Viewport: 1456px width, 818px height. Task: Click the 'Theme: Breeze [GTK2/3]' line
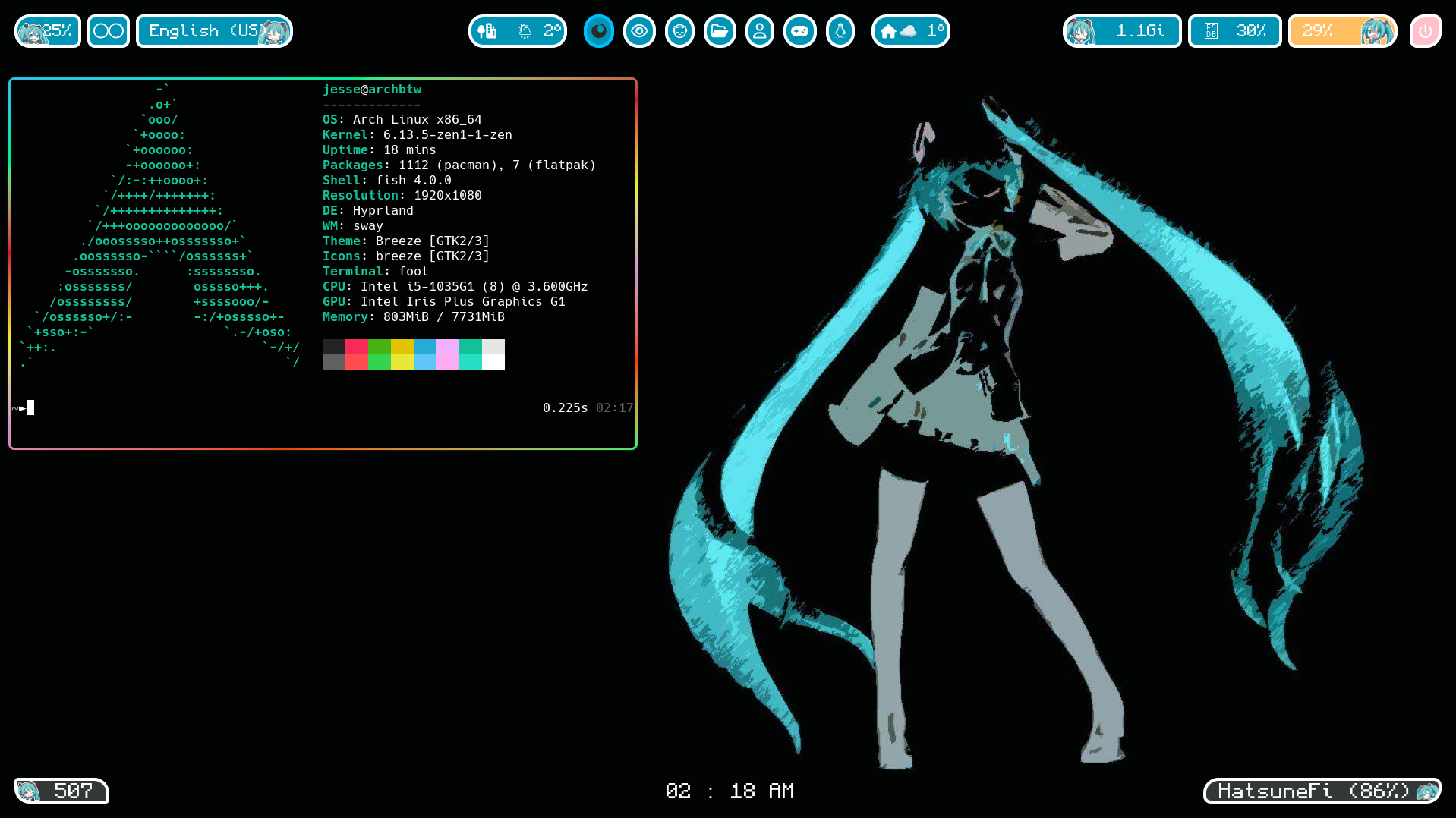[406, 241]
